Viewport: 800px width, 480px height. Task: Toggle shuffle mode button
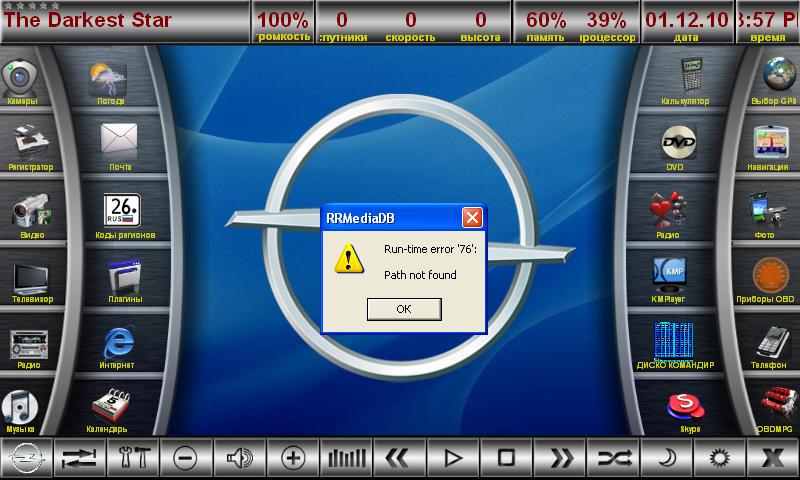[613, 458]
